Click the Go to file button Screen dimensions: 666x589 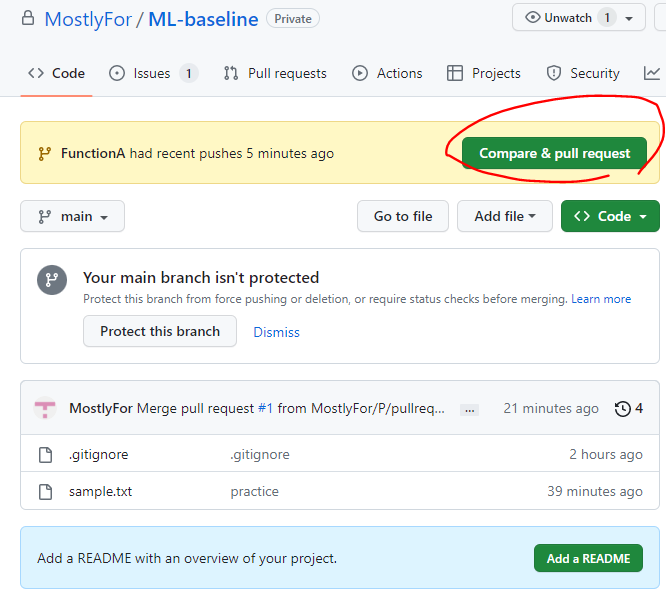(403, 217)
